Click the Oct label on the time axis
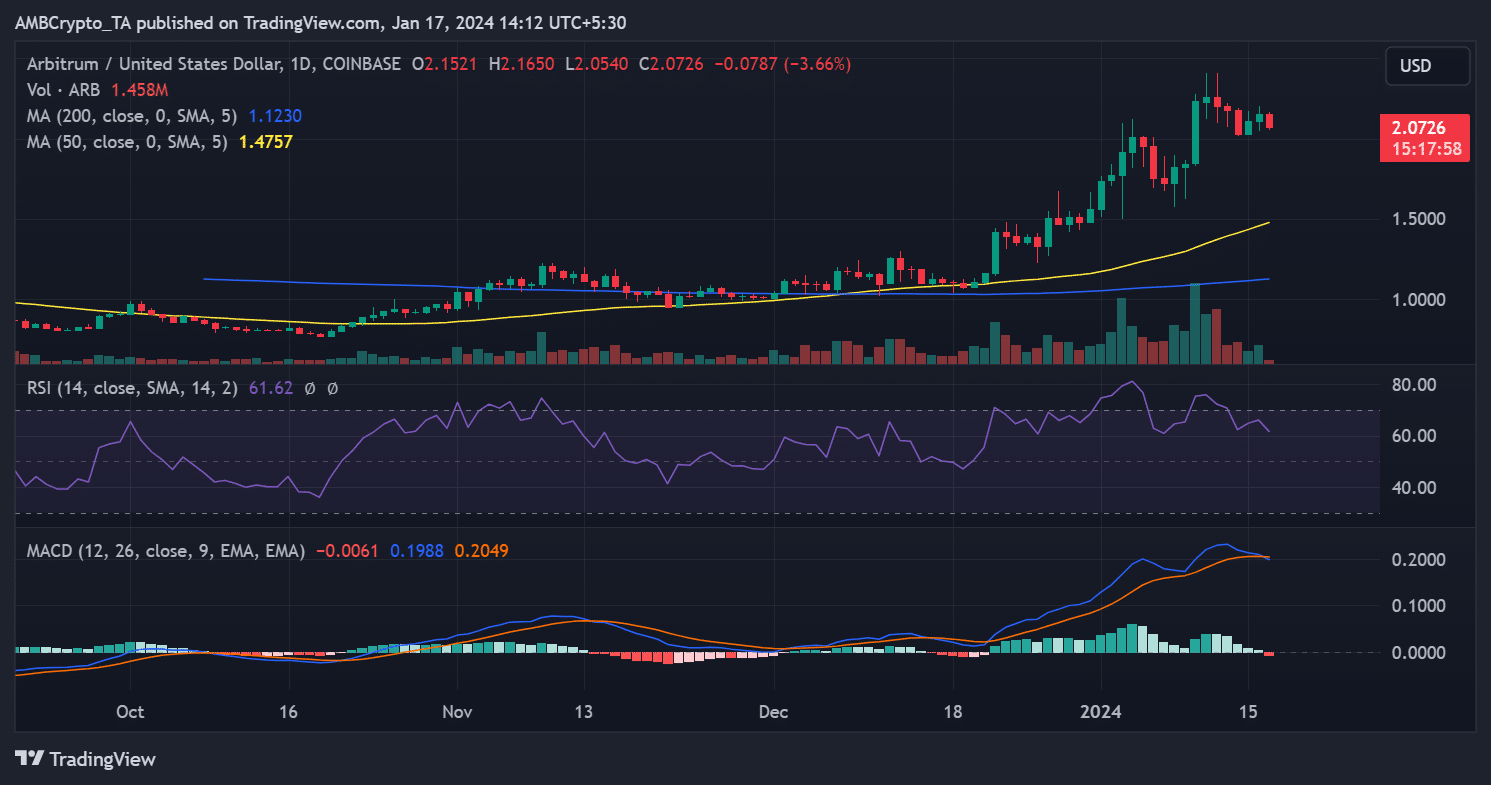The image size is (1491, 785). coord(130,712)
